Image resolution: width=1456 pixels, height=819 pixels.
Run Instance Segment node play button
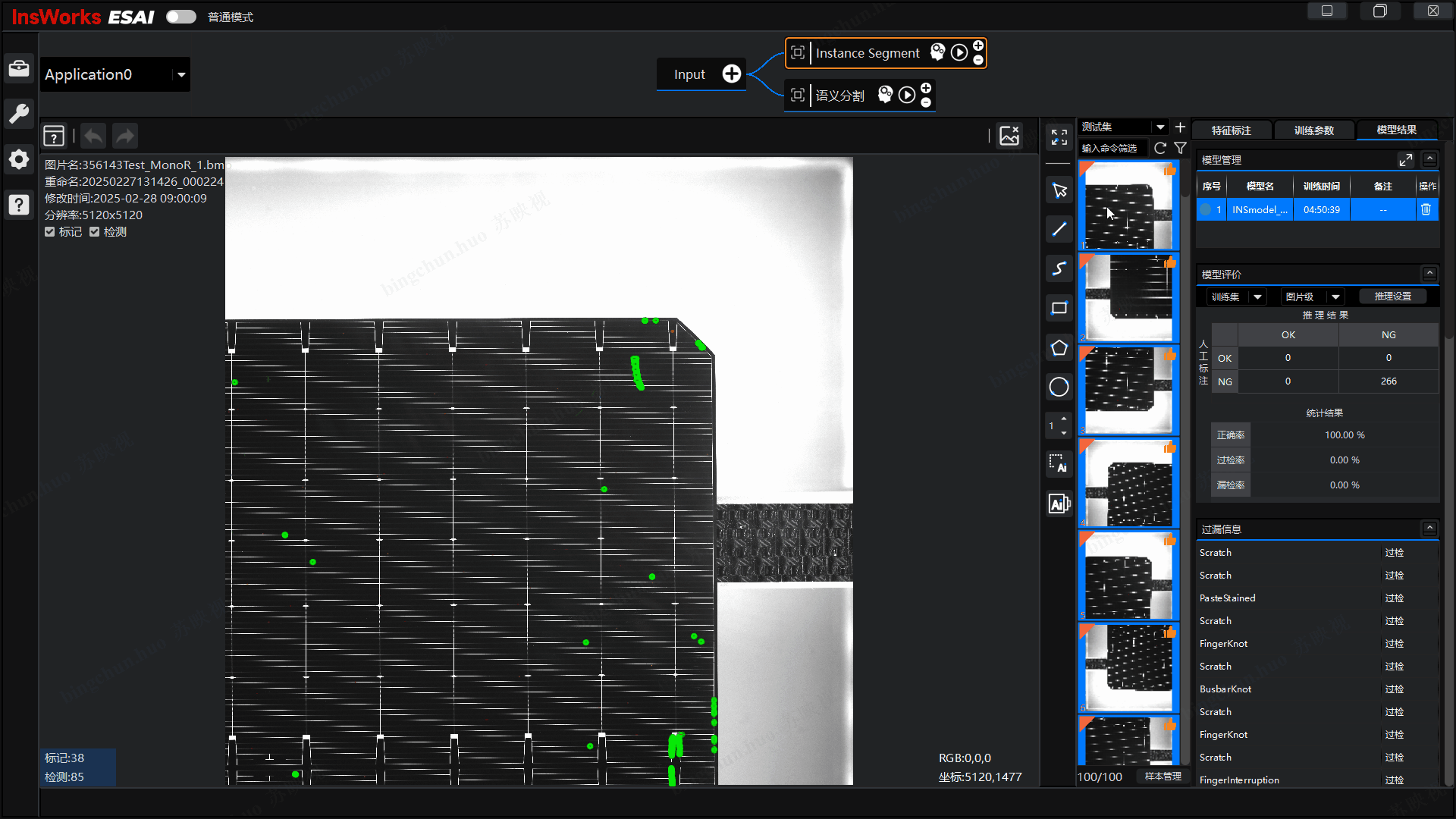(959, 52)
